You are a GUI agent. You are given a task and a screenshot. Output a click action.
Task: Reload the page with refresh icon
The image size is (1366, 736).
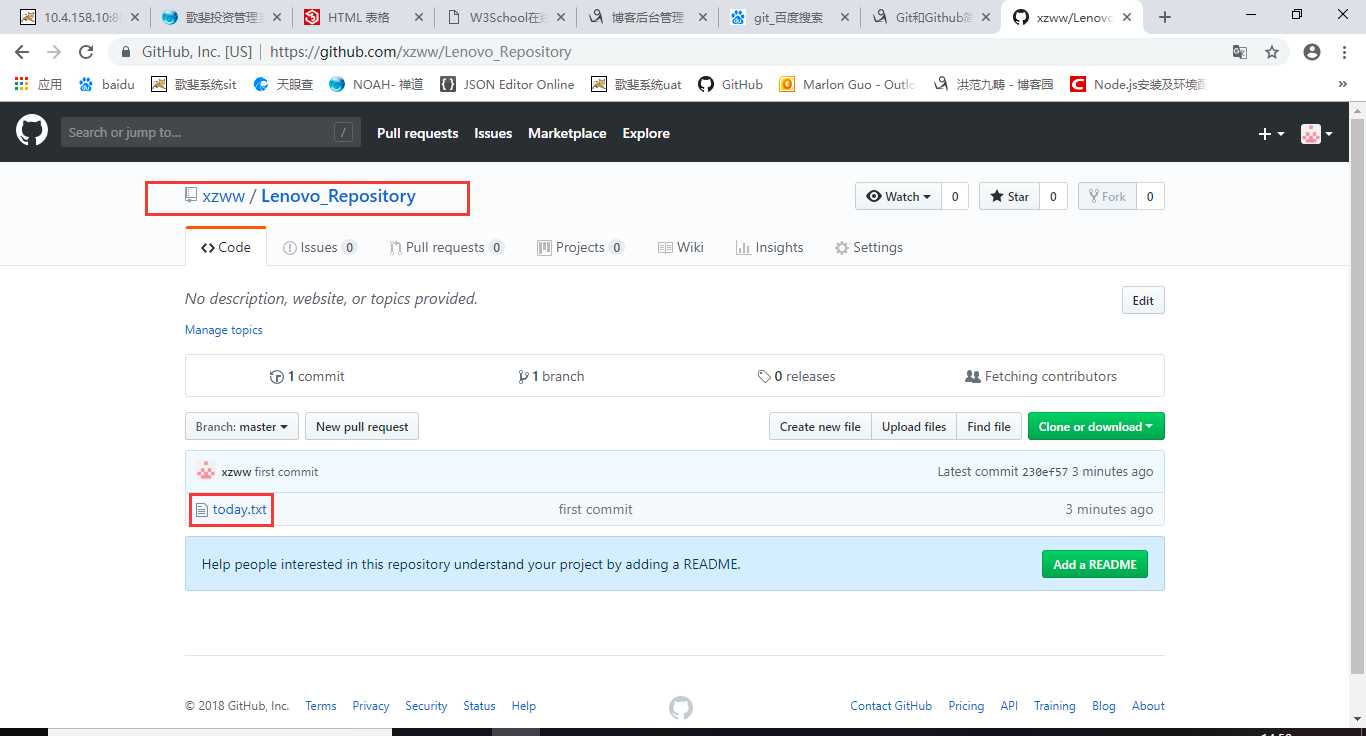(86, 52)
